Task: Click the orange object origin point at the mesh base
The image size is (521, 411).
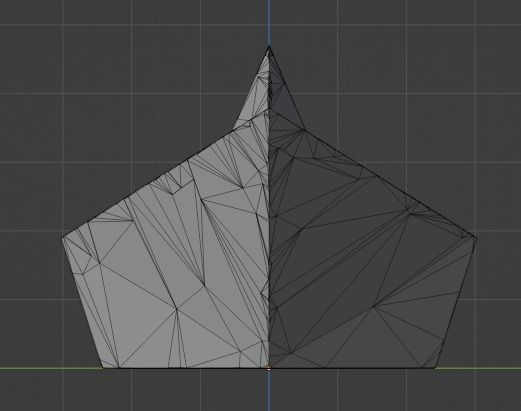Action: [269, 368]
